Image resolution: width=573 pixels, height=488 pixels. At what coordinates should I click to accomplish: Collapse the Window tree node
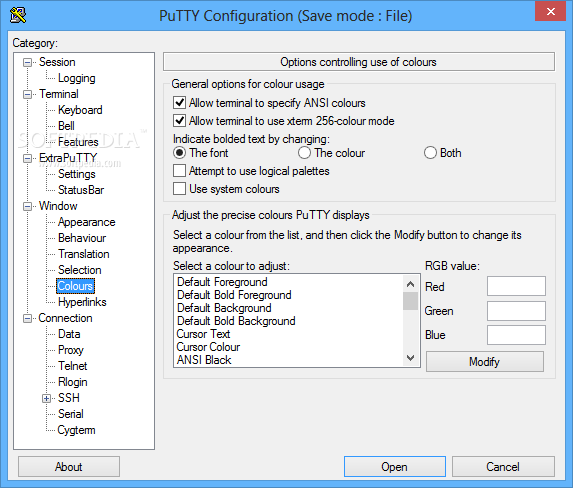pos(27,207)
